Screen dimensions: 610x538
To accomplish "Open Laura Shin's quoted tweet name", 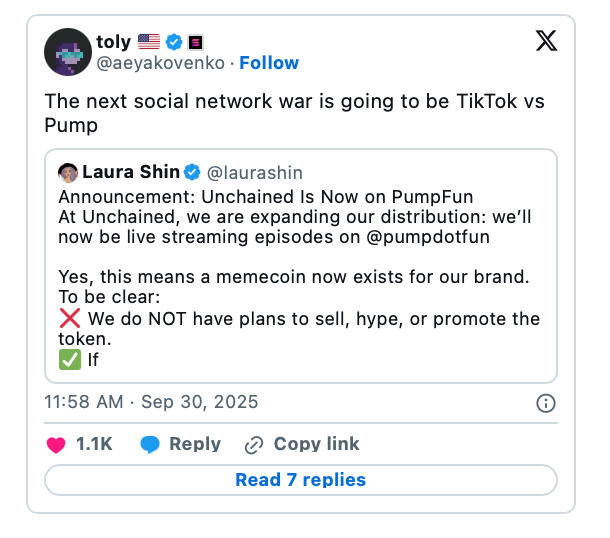I will [x=131, y=173].
